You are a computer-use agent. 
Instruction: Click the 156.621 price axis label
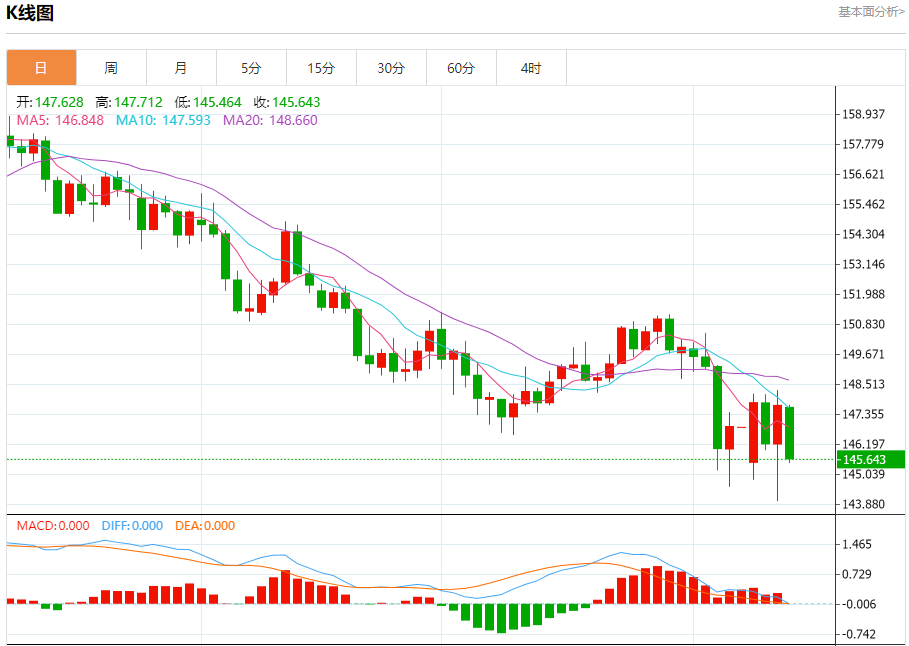coord(863,174)
